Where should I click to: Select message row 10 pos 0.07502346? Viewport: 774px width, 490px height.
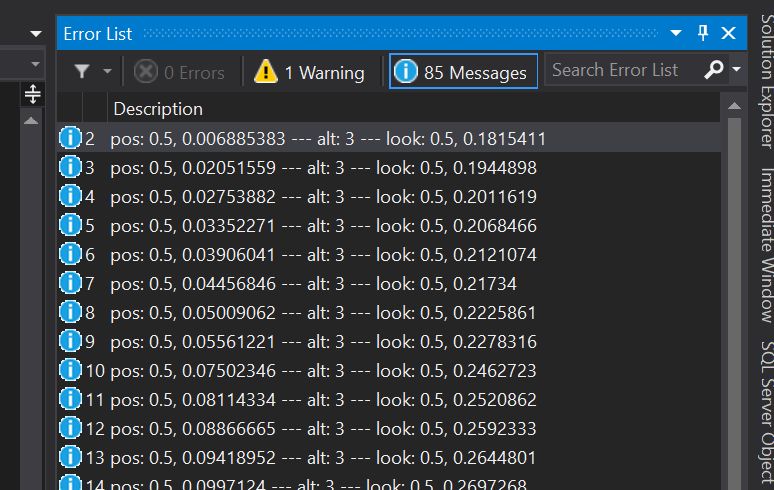(x=389, y=371)
